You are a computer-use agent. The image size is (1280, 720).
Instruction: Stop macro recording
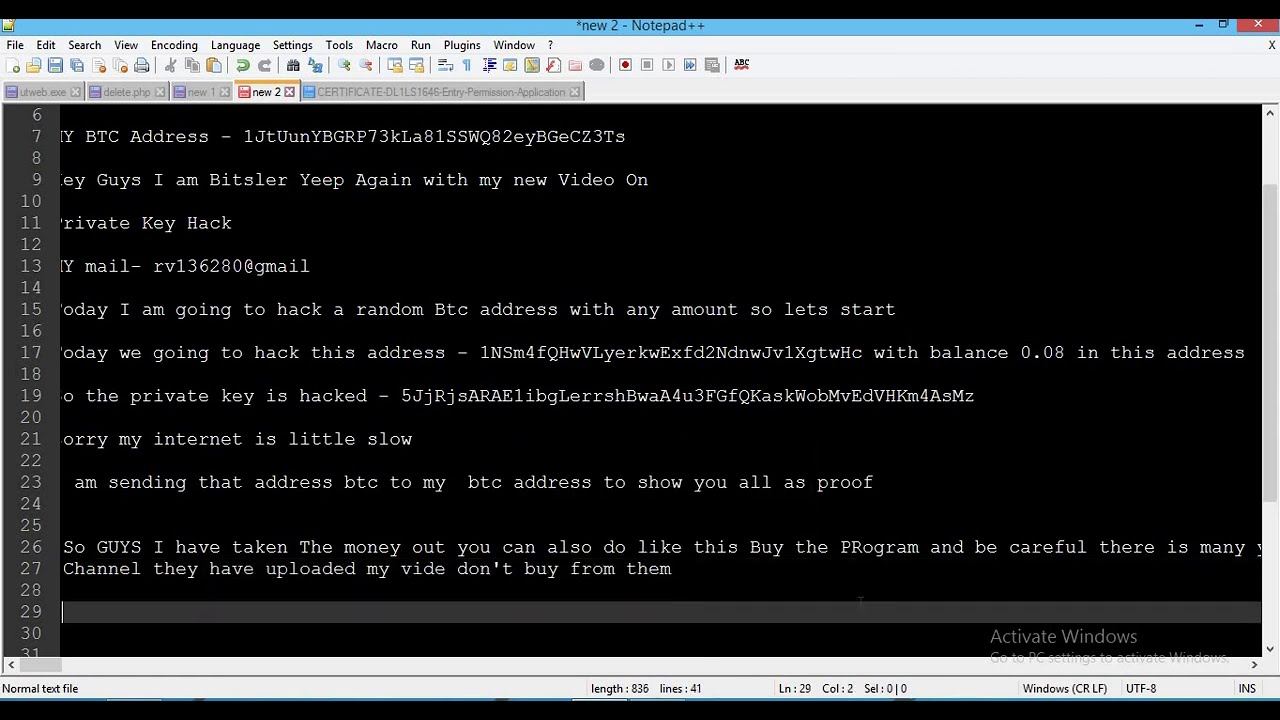[x=647, y=65]
